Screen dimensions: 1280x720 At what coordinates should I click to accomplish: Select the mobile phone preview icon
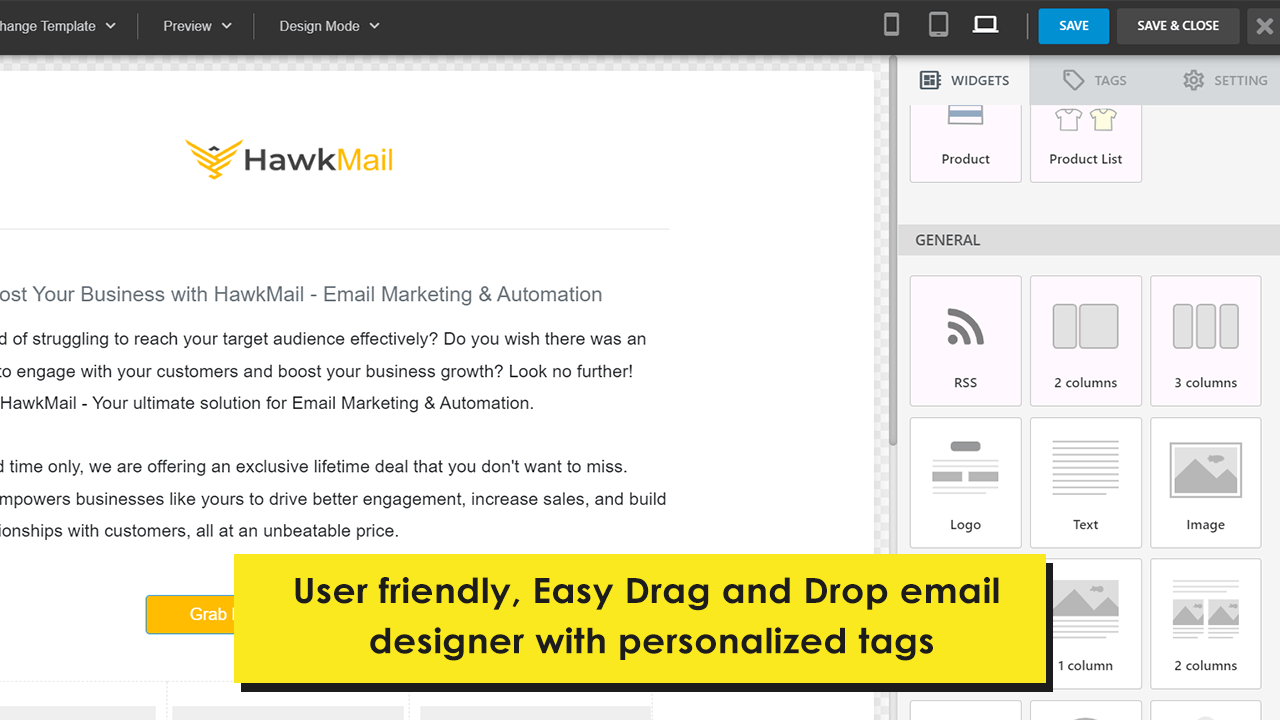892,25
